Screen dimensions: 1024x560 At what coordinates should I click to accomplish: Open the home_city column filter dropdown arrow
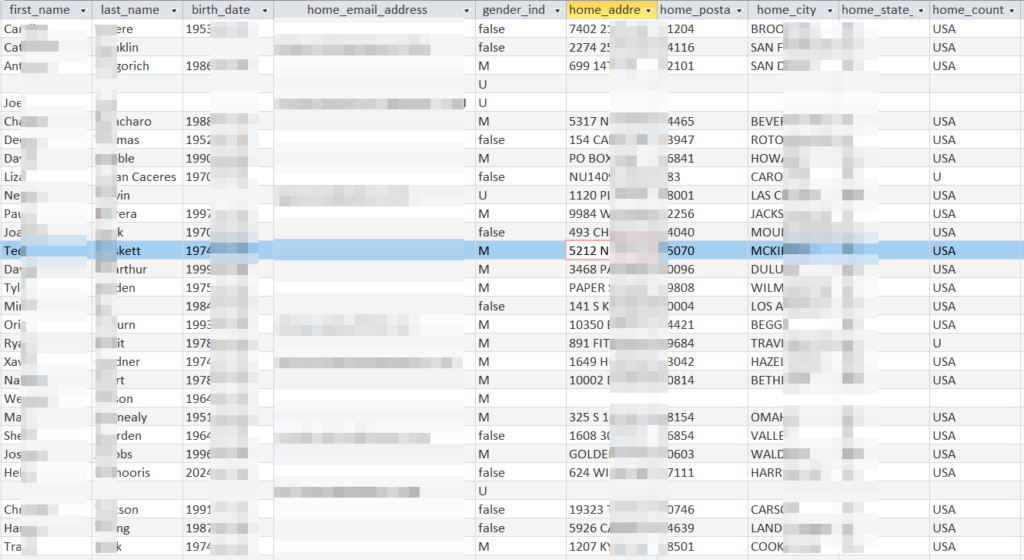click(829, 10)
